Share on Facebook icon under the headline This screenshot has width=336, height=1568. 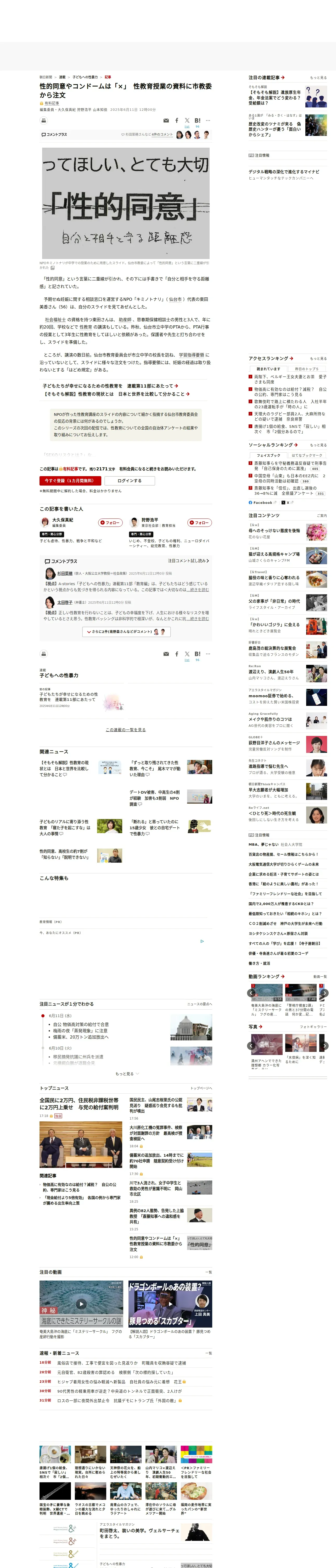[x=177, y=120]
